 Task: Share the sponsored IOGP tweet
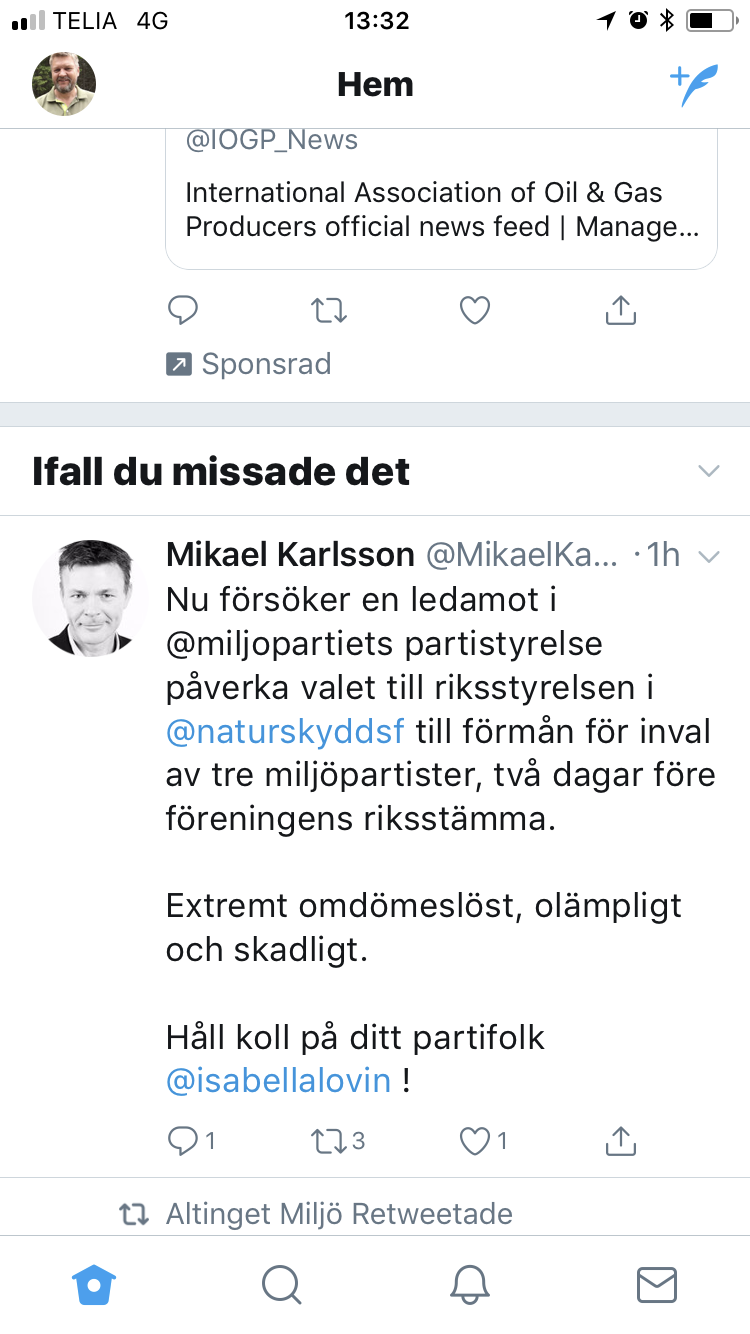pos(621,310)
